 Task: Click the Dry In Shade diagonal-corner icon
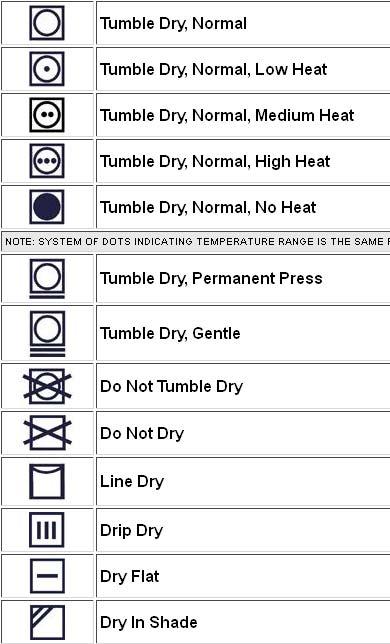click(47, 622)
